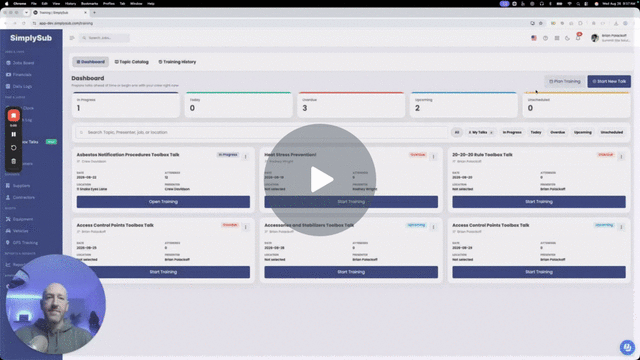Pause the screen recording
640x360 pixels.
pos(13,134)
